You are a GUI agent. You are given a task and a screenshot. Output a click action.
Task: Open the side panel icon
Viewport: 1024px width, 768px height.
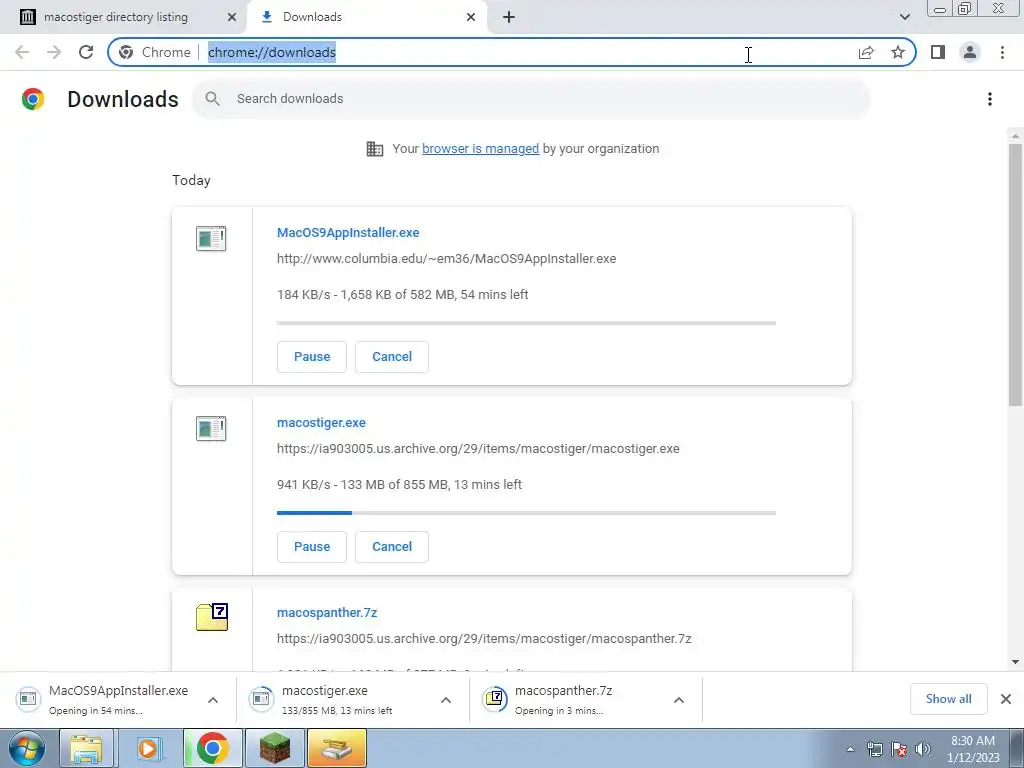click(x=938, y=52)
